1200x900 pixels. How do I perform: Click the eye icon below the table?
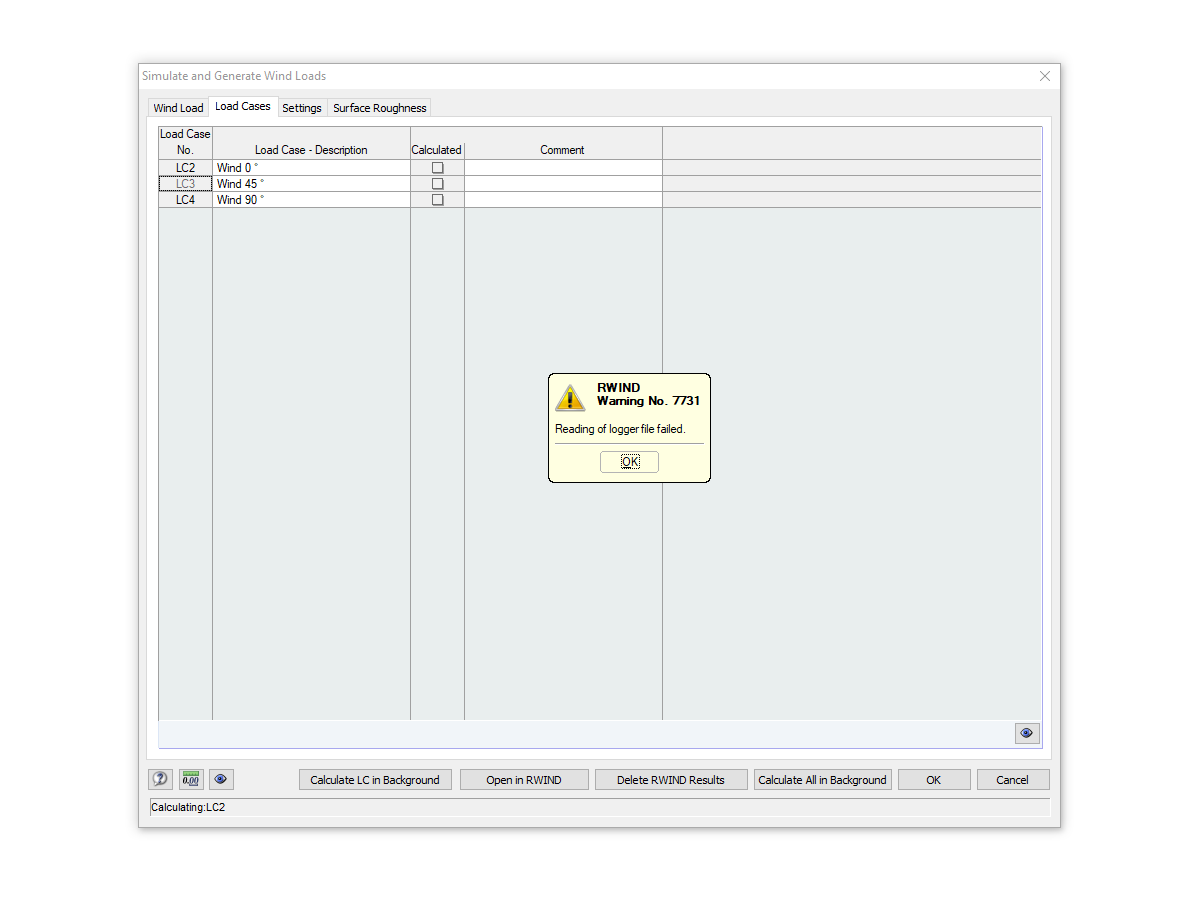[x=1027, y=733]
